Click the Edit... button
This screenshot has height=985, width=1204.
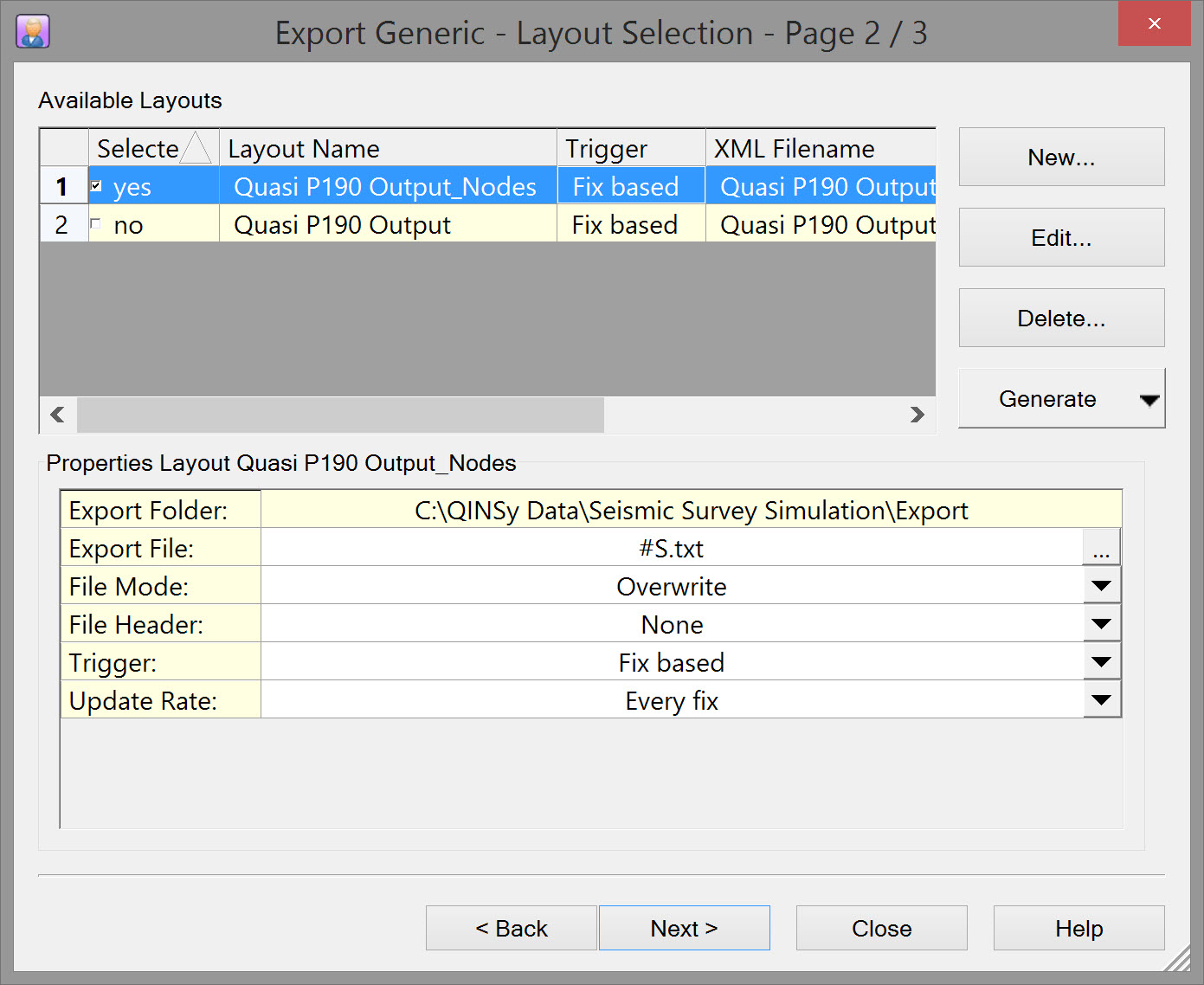[x=1061, y=238]
